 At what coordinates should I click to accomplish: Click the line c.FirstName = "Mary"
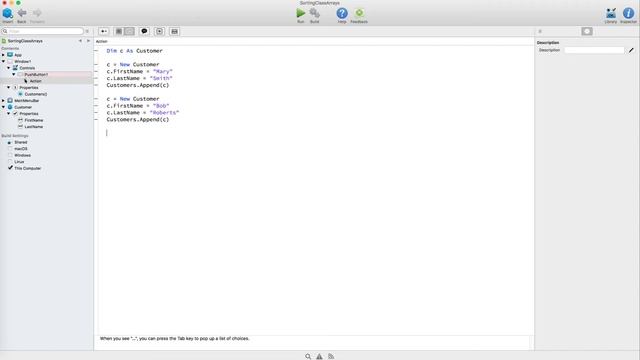139,71
